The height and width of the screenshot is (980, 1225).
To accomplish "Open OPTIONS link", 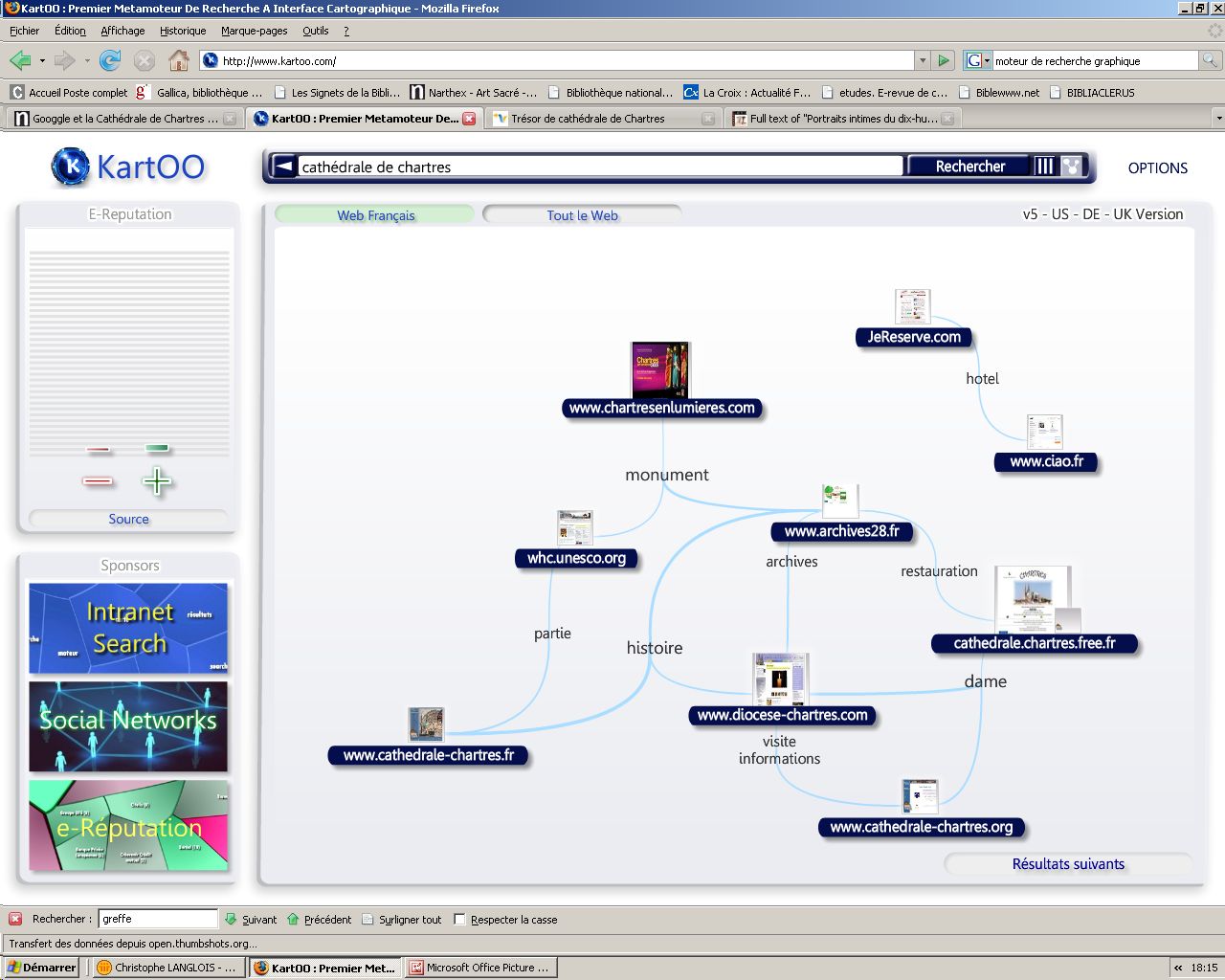I will tap(1157, 167).
